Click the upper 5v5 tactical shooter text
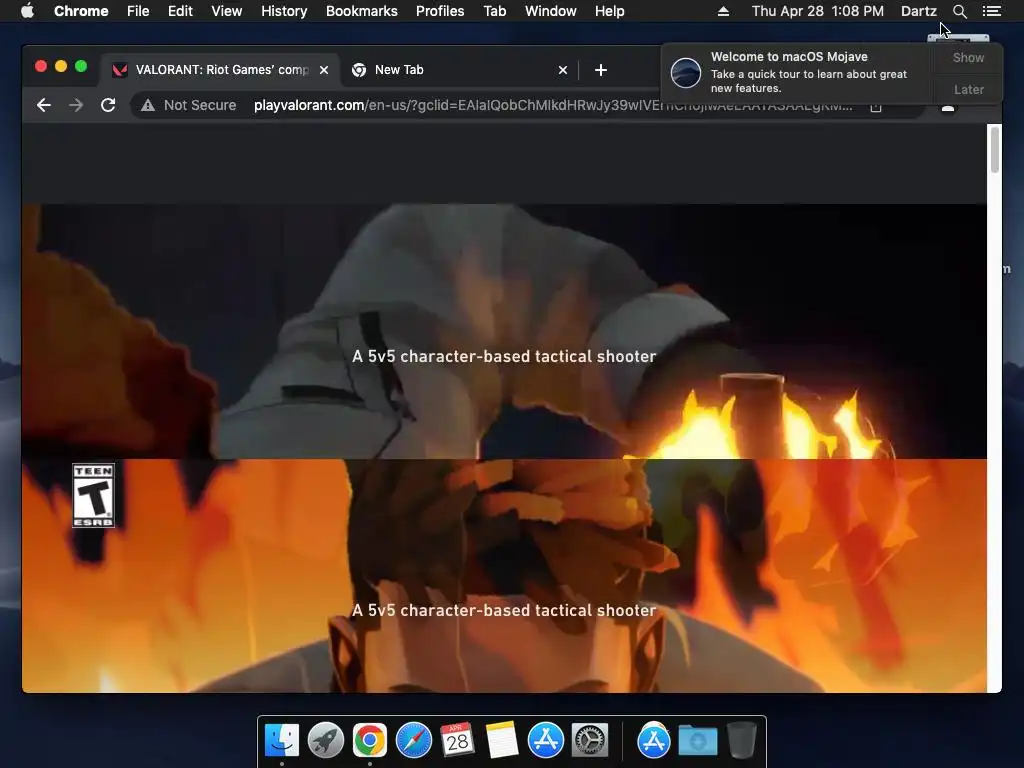This screenshot has height=768, width=1024. pyautogui.click(x=504, y=356)
